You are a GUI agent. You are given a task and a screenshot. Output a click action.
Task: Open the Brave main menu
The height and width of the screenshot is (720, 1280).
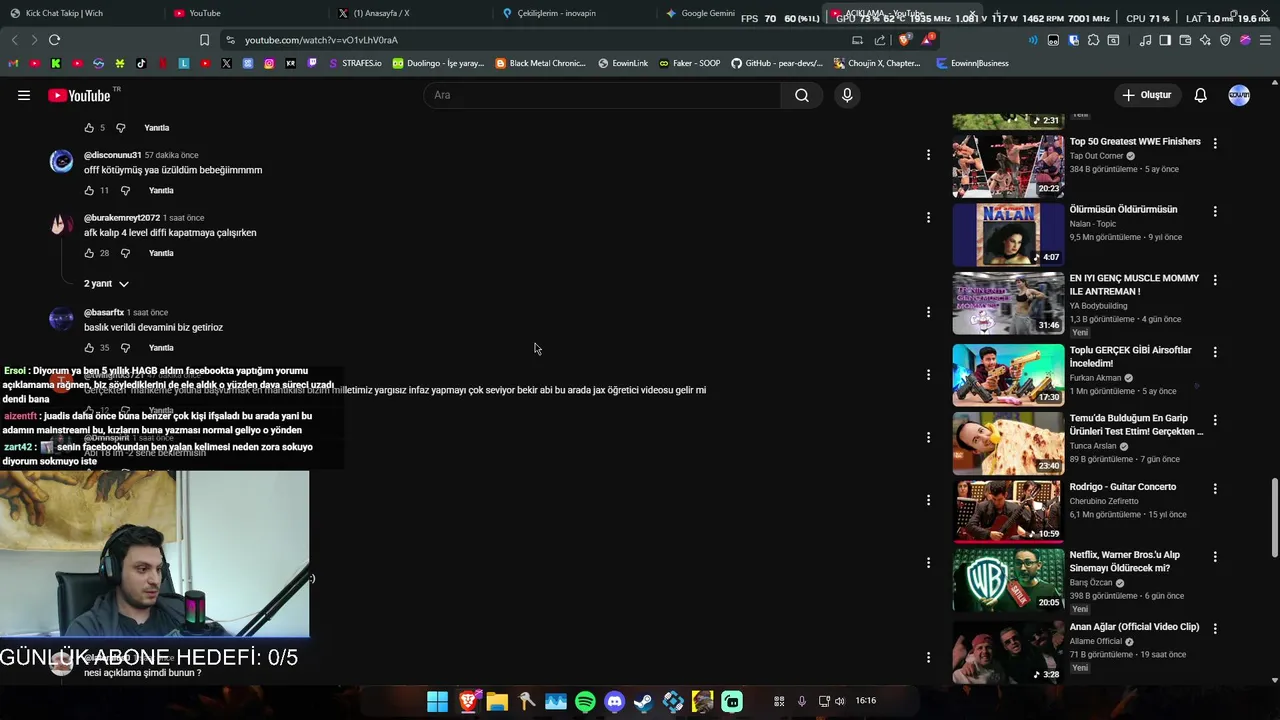pos(1265,40)
